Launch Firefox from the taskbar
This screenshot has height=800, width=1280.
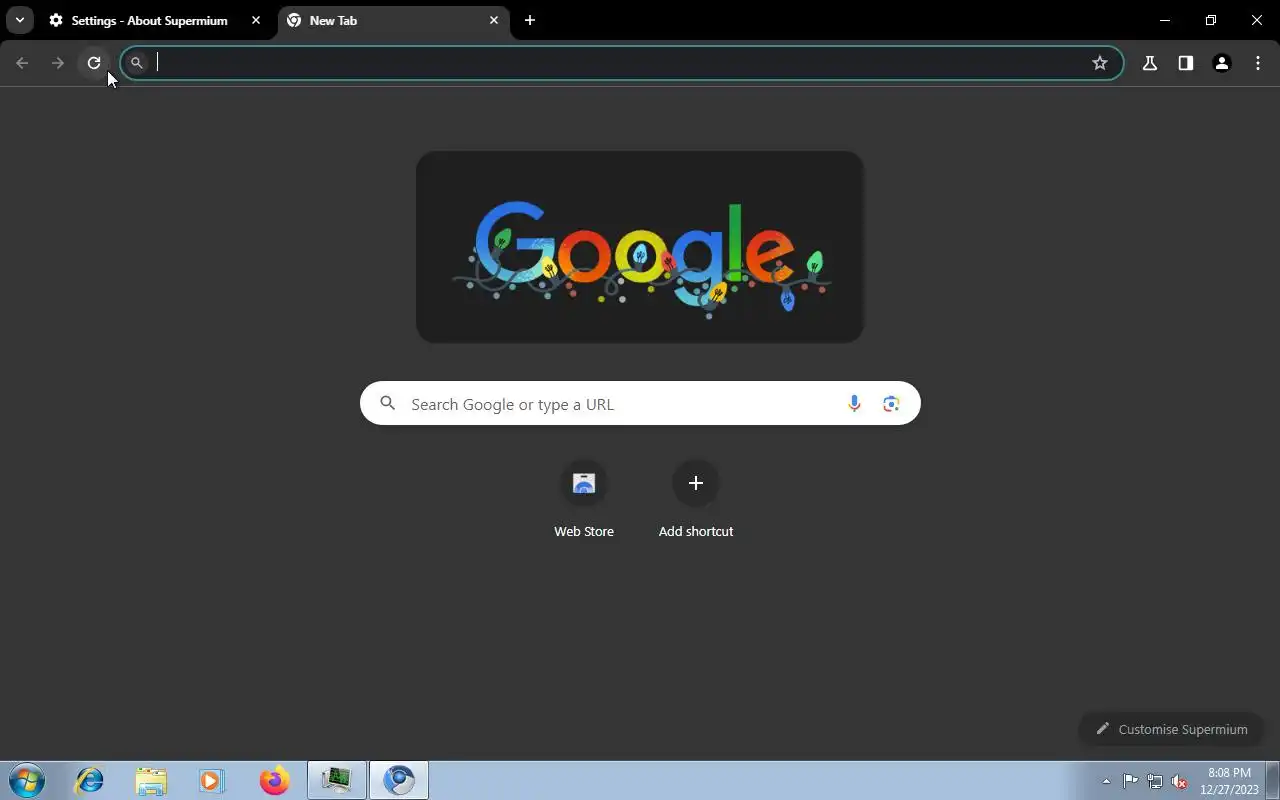[x=274, y=780]
